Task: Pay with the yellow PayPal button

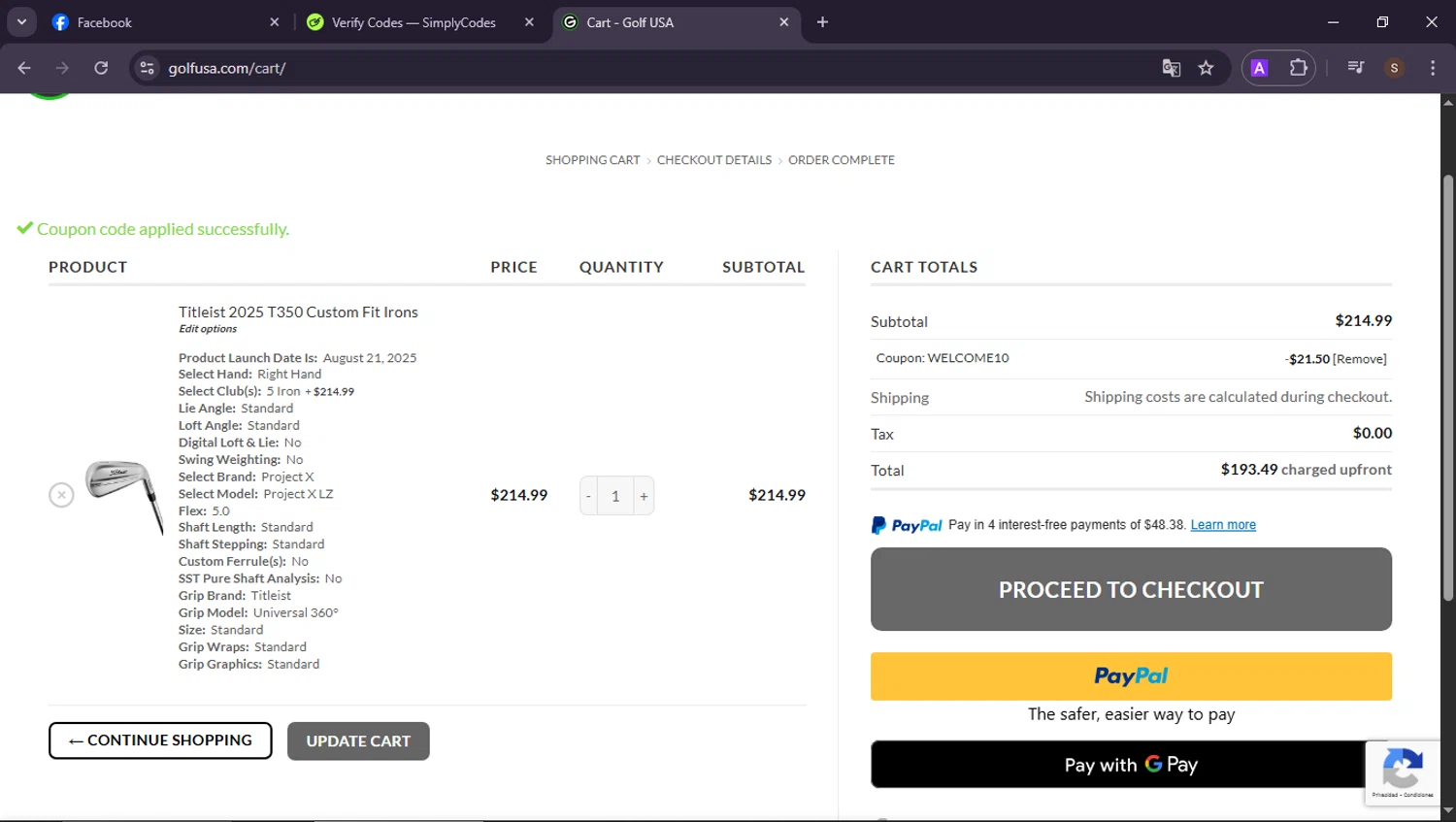Action: 1131,676
